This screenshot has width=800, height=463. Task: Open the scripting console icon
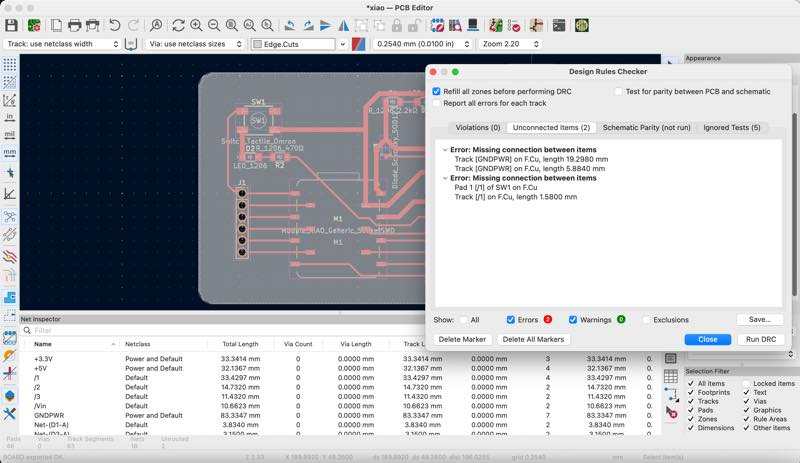pyautogui.click(x=559, y=25)
